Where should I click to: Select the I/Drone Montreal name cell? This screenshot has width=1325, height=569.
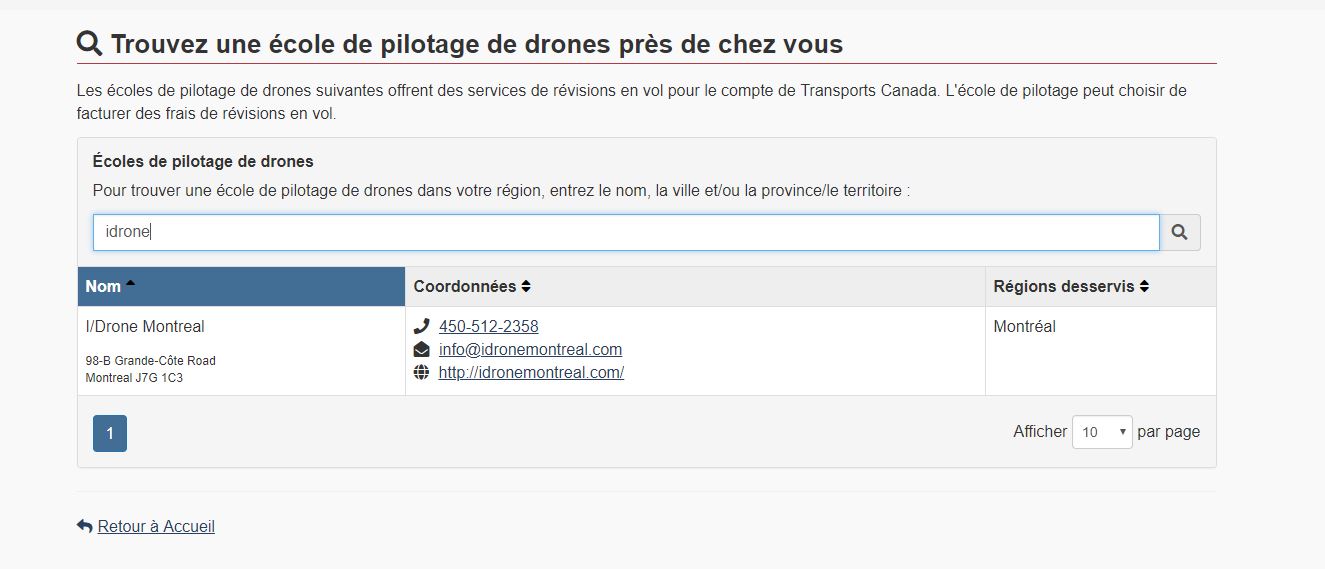pos(241,351)
